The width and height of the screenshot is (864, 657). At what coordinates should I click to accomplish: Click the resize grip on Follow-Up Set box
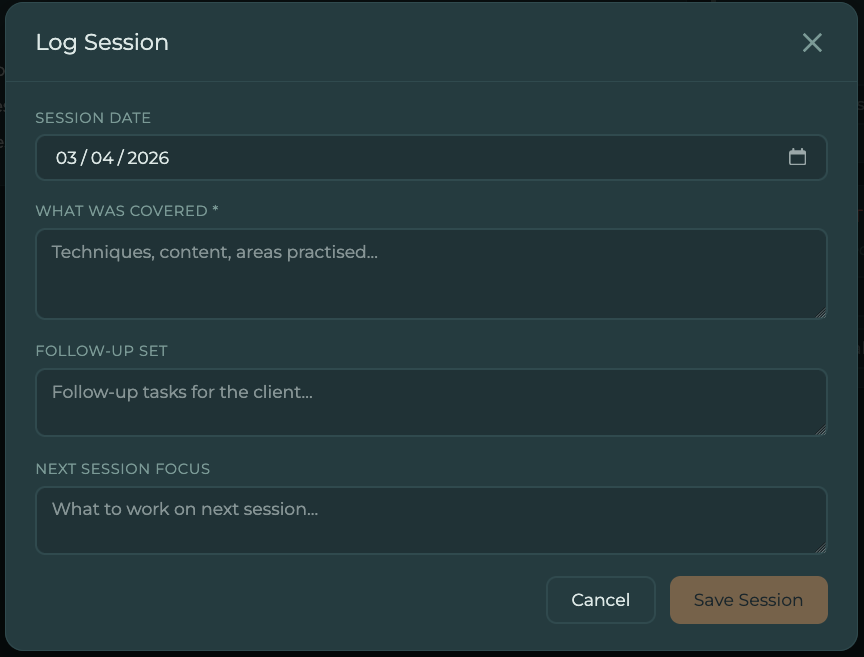click(822, 429)
